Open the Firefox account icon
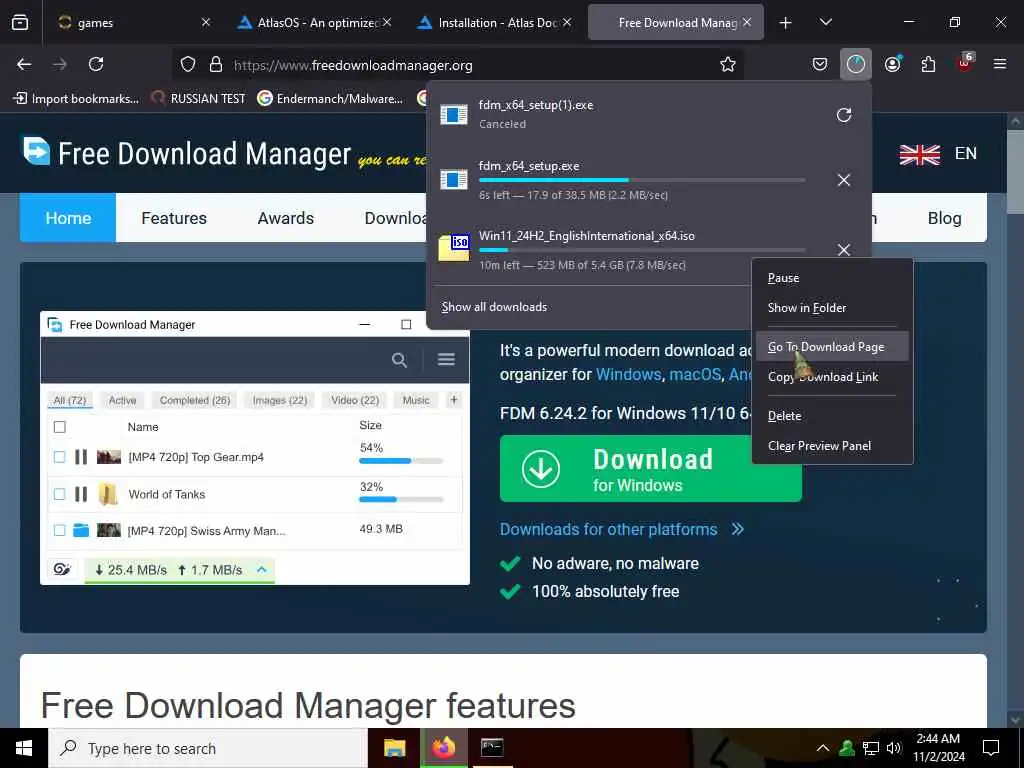 [x=893, y=64]
